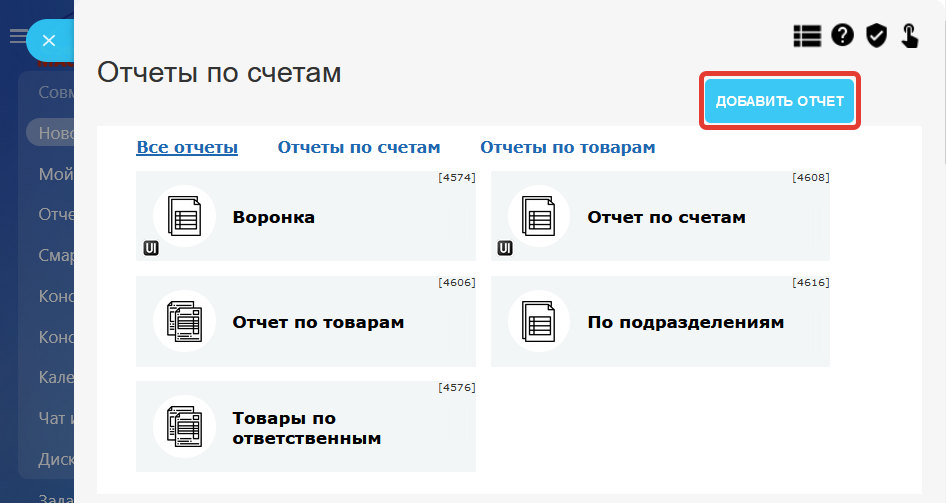The image size is (946, 503).
Task: Open the Товары по ответственным report title
Action: [x=306, y=428]
